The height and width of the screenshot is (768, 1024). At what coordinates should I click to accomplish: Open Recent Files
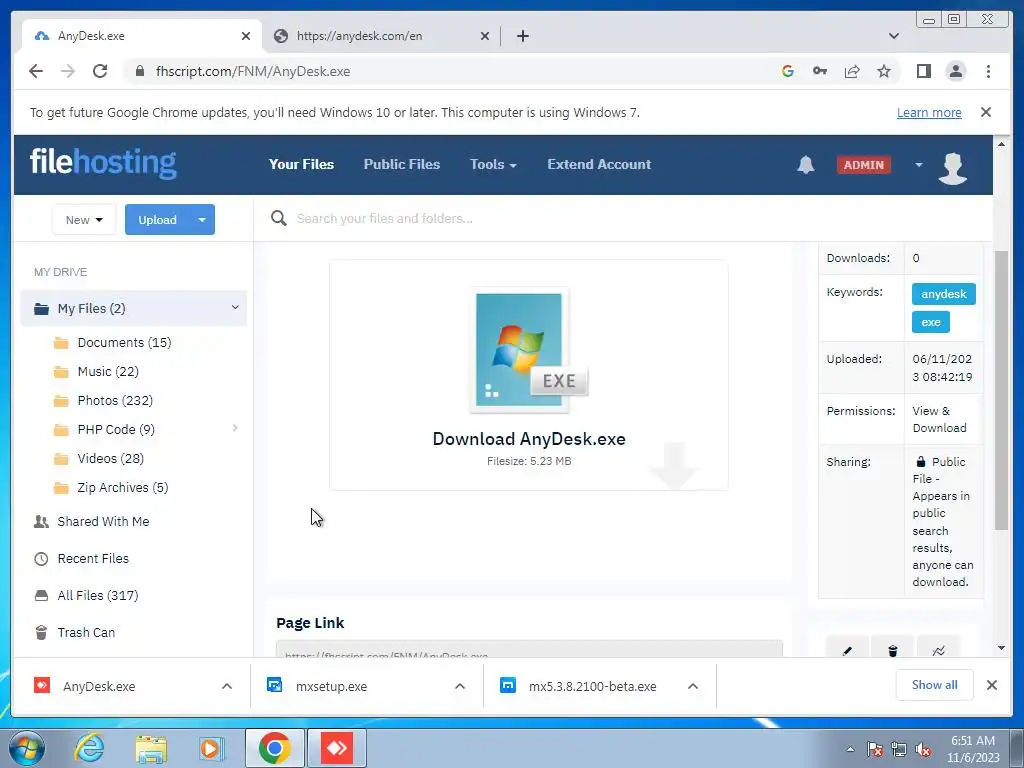(x=93, y=558)
